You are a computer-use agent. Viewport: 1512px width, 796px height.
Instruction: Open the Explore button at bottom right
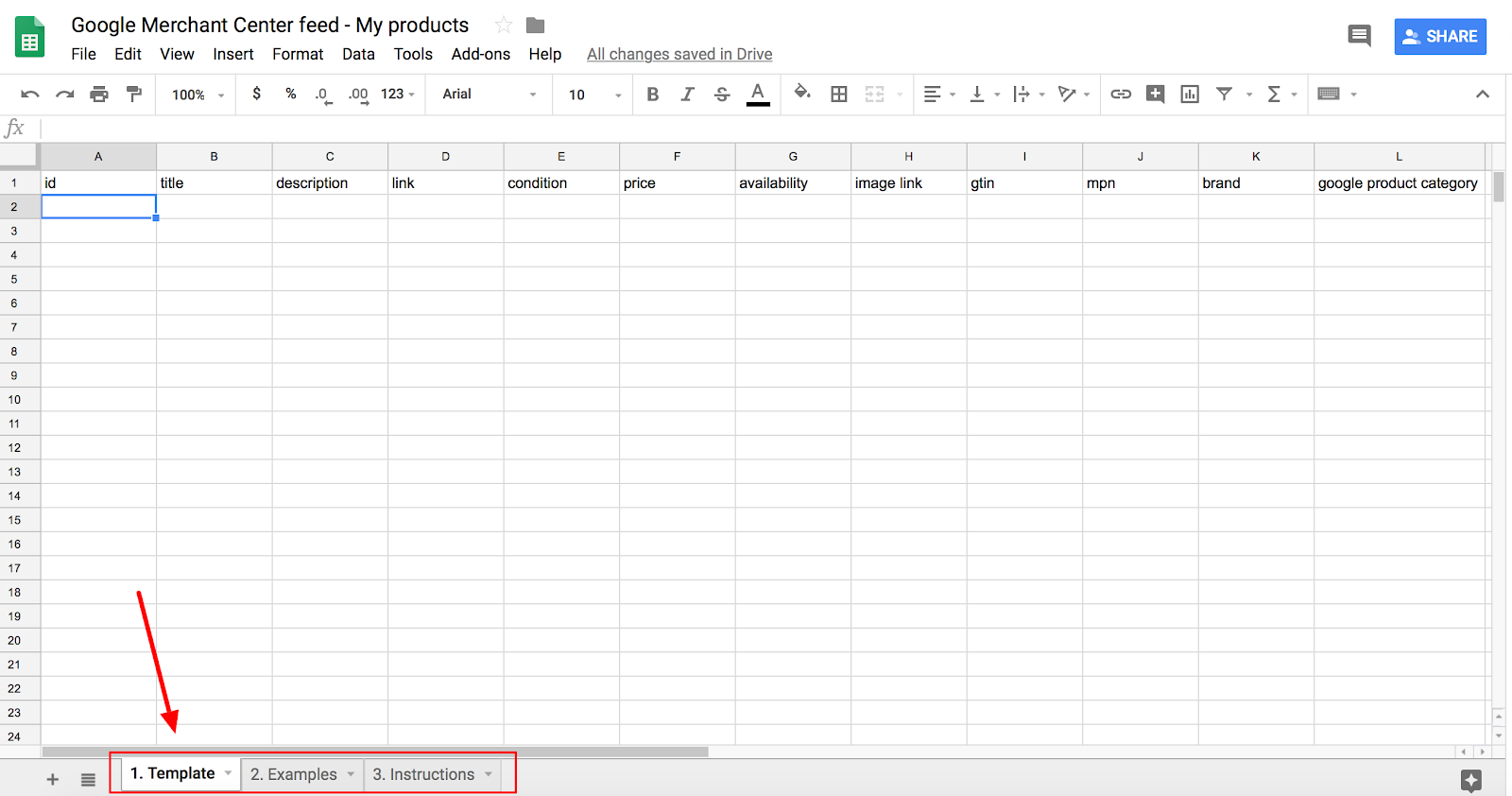point(1470,780)
